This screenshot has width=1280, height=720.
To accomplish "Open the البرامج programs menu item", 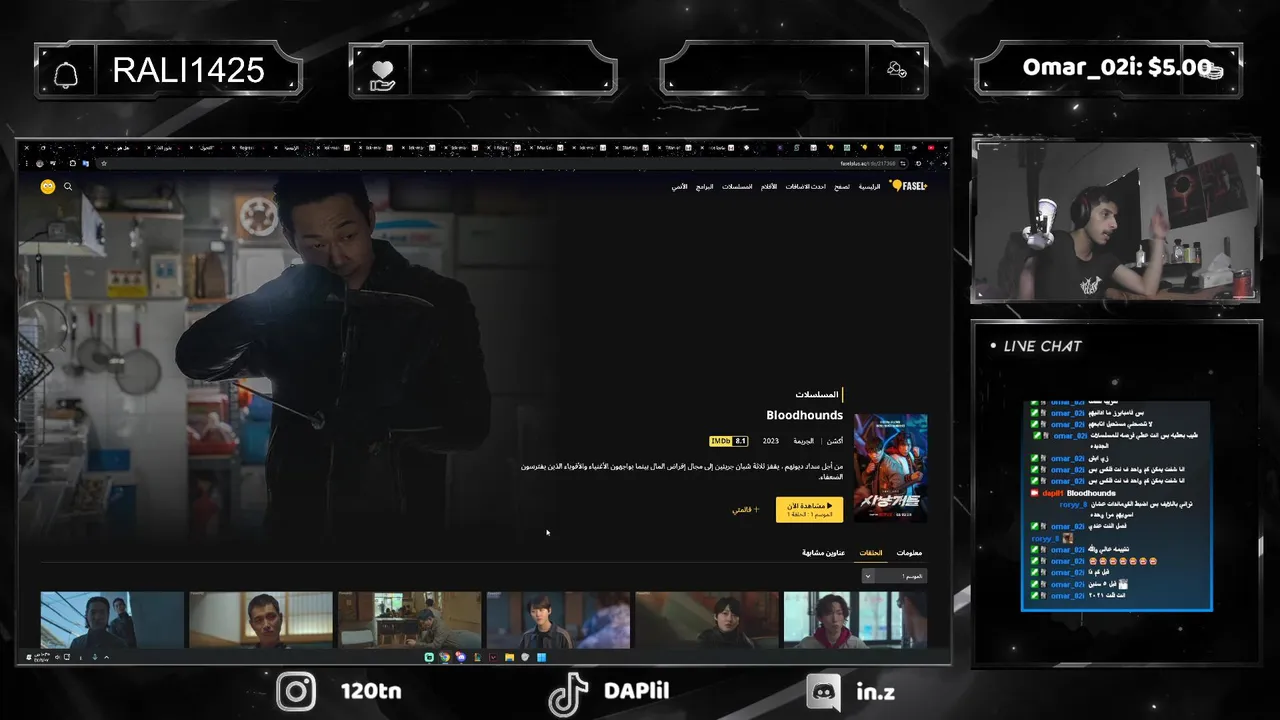I will click(705, 187).
